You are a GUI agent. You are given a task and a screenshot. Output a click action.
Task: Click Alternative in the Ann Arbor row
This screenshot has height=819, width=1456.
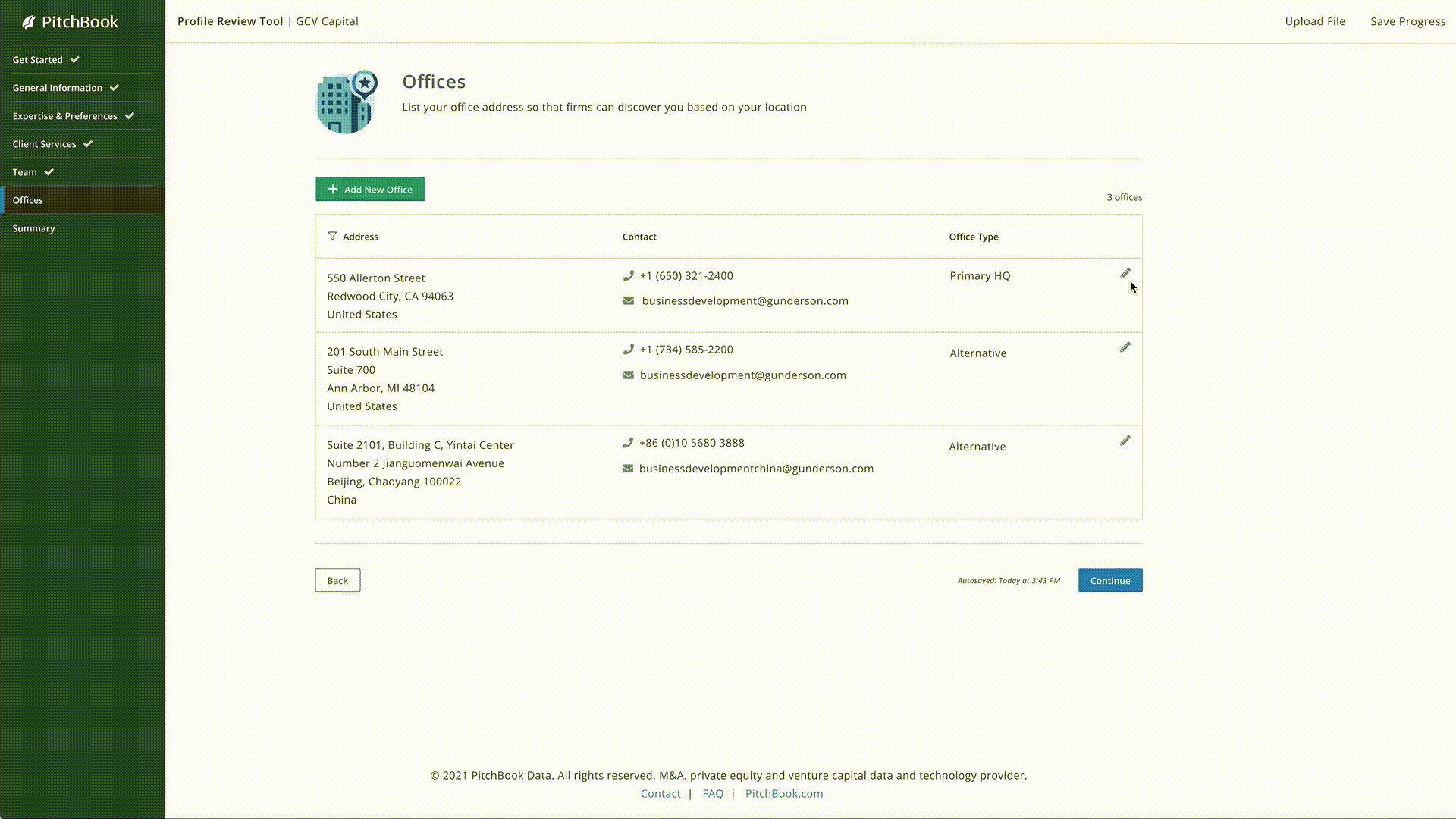tap(978, 353)
